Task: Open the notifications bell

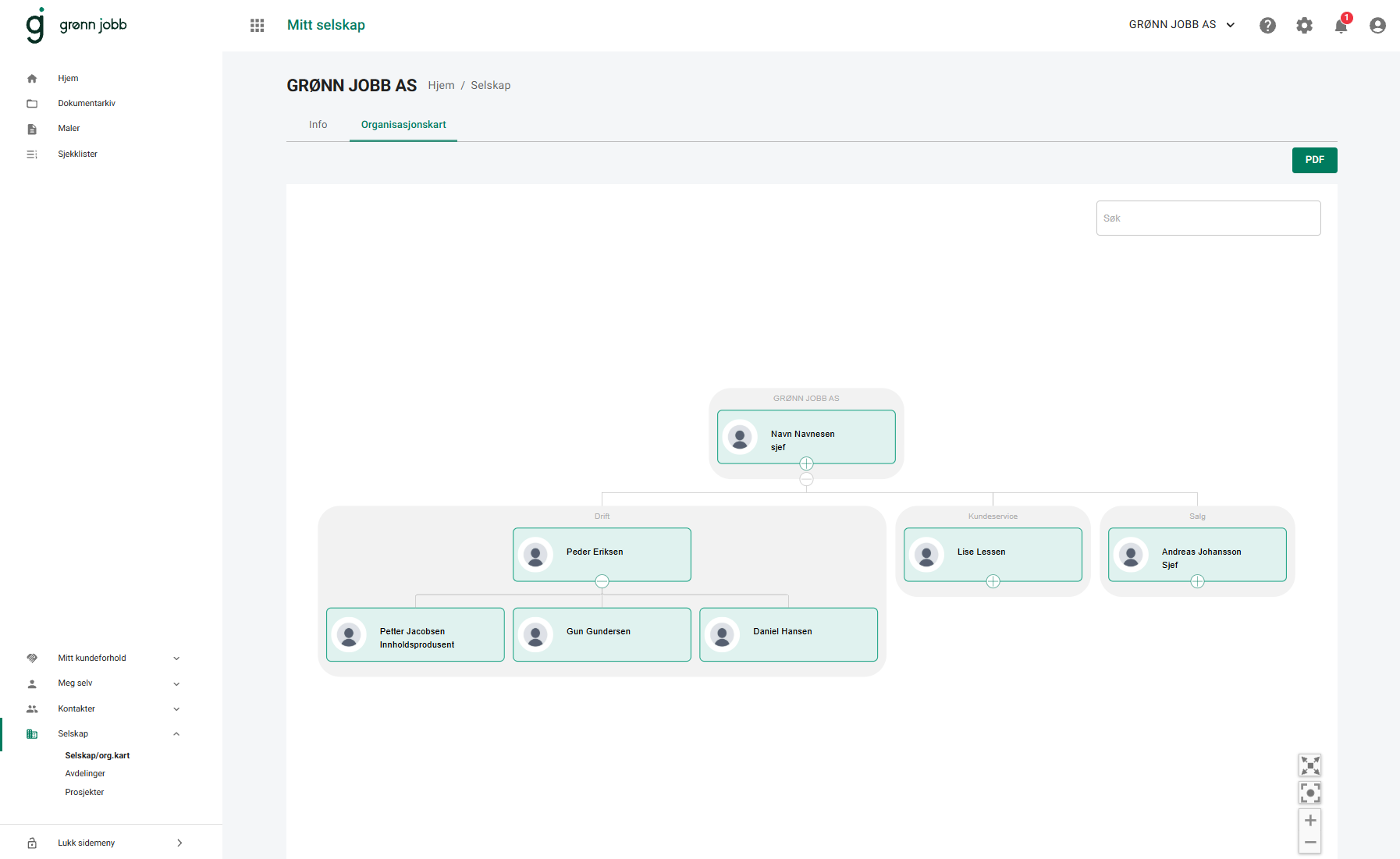Action: click(1341, 26)
